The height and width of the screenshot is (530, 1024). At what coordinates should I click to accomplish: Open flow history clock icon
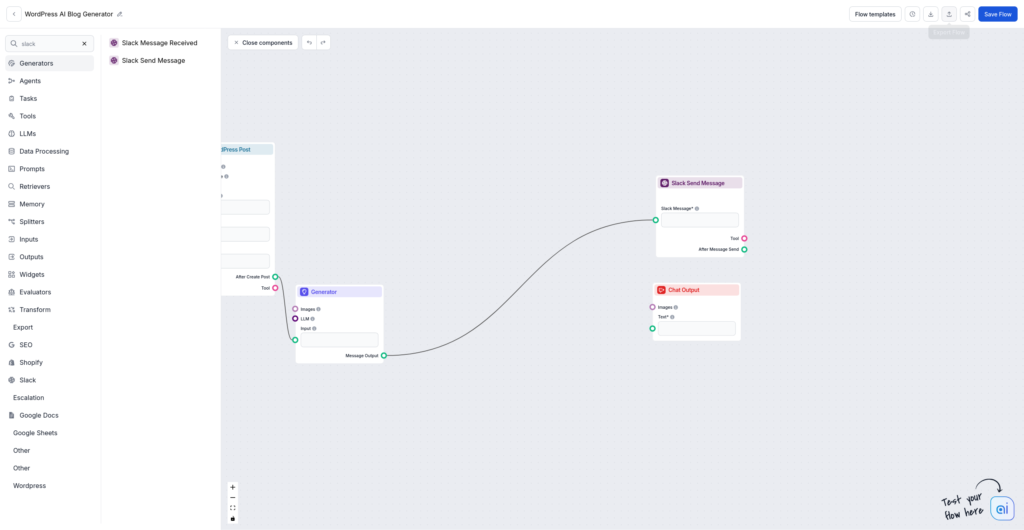point(912,14)
